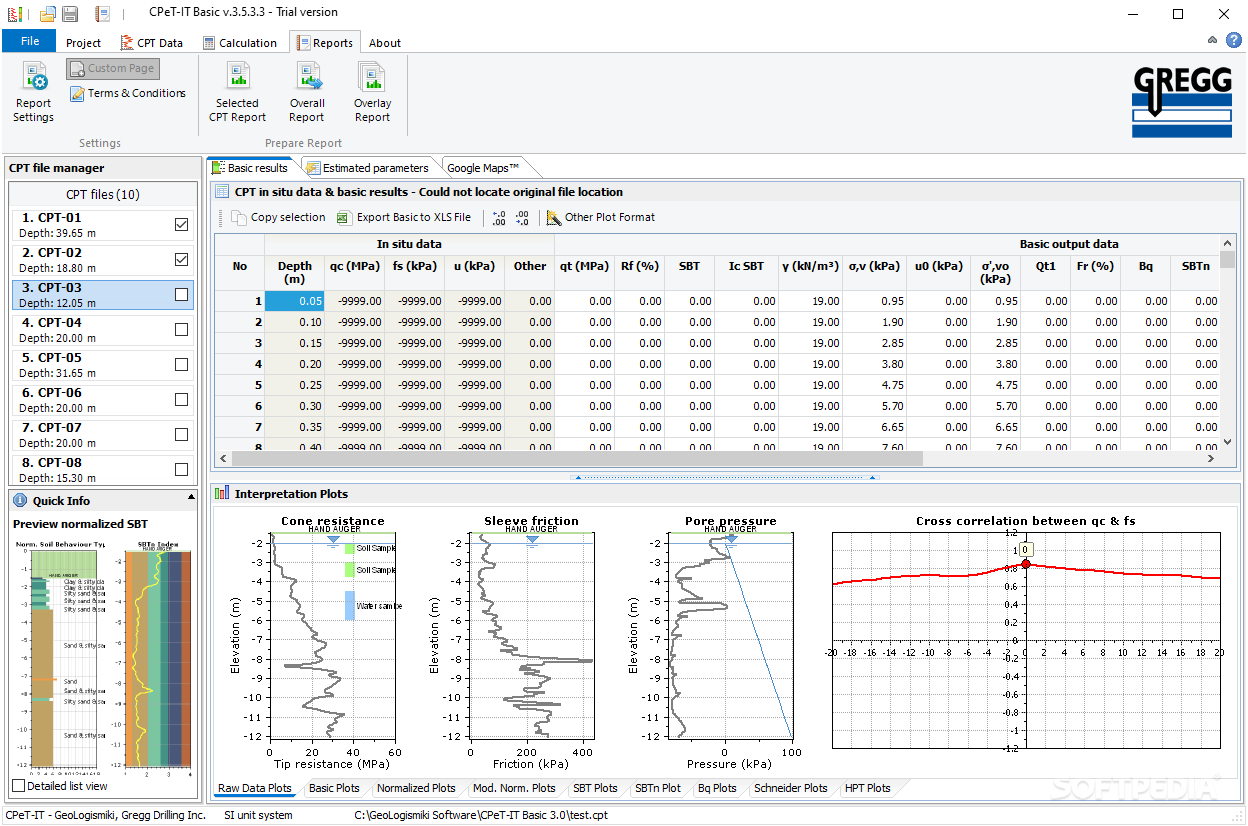This screenshot has width=1248, height=826.
Task: Click the CPeT-IT app icon in title bar
Action: (x=14, y=13)
